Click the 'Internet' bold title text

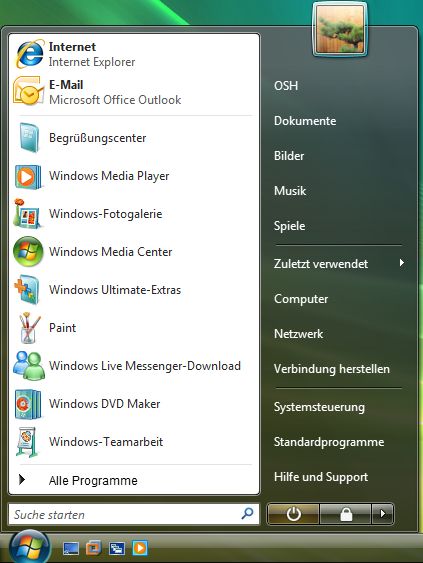pos(72,47)
